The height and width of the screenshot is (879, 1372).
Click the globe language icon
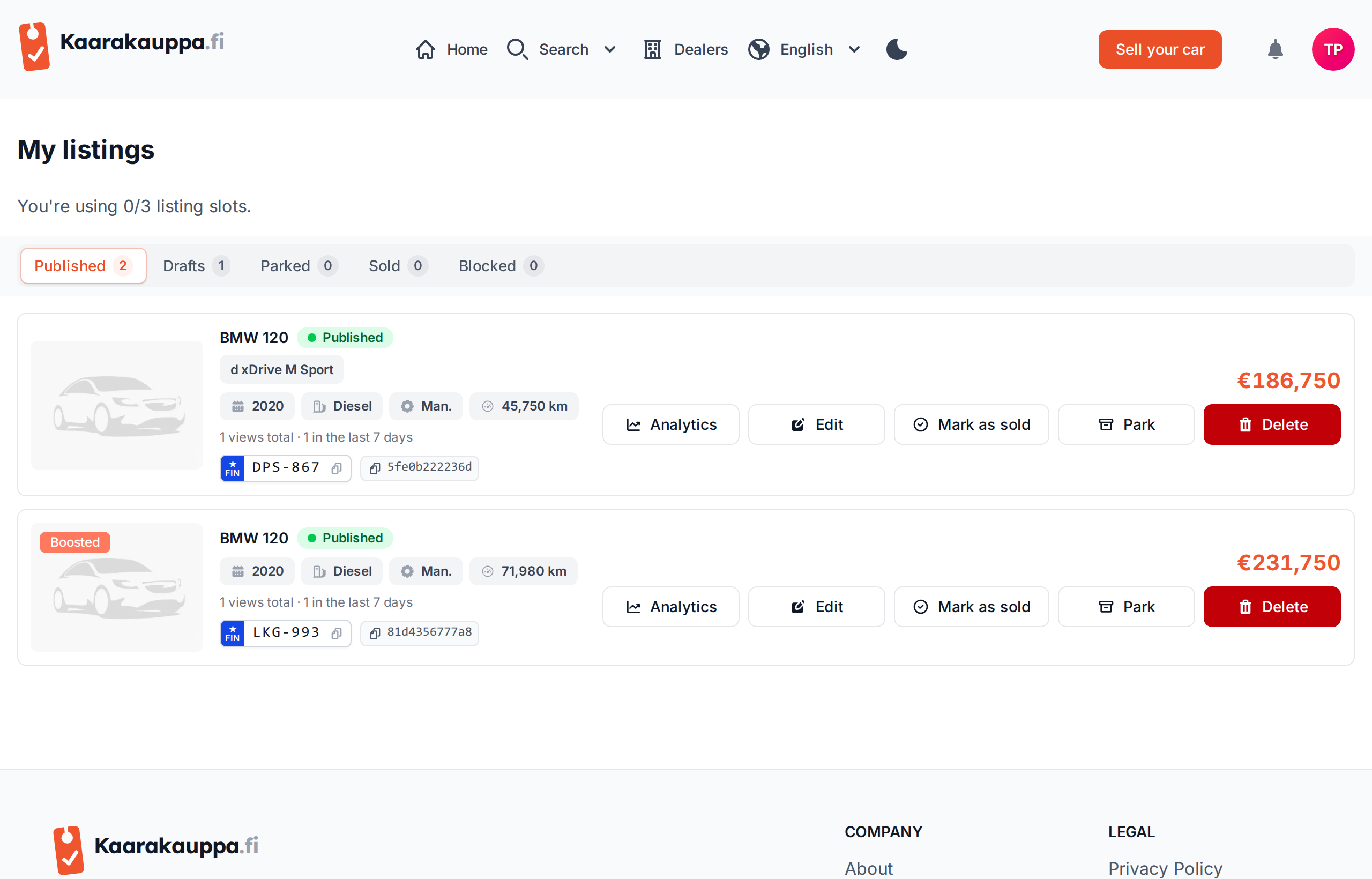[759, 50]
